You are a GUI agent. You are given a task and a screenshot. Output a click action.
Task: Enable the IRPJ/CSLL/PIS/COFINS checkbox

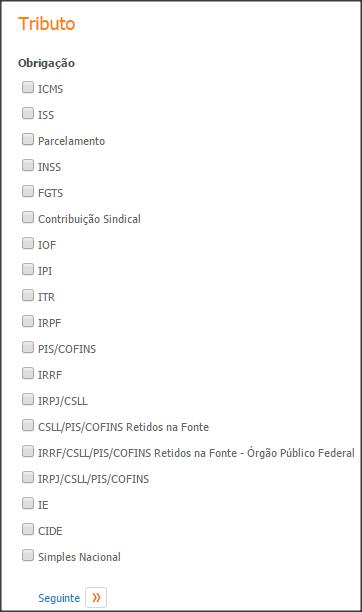coord(28,477)
